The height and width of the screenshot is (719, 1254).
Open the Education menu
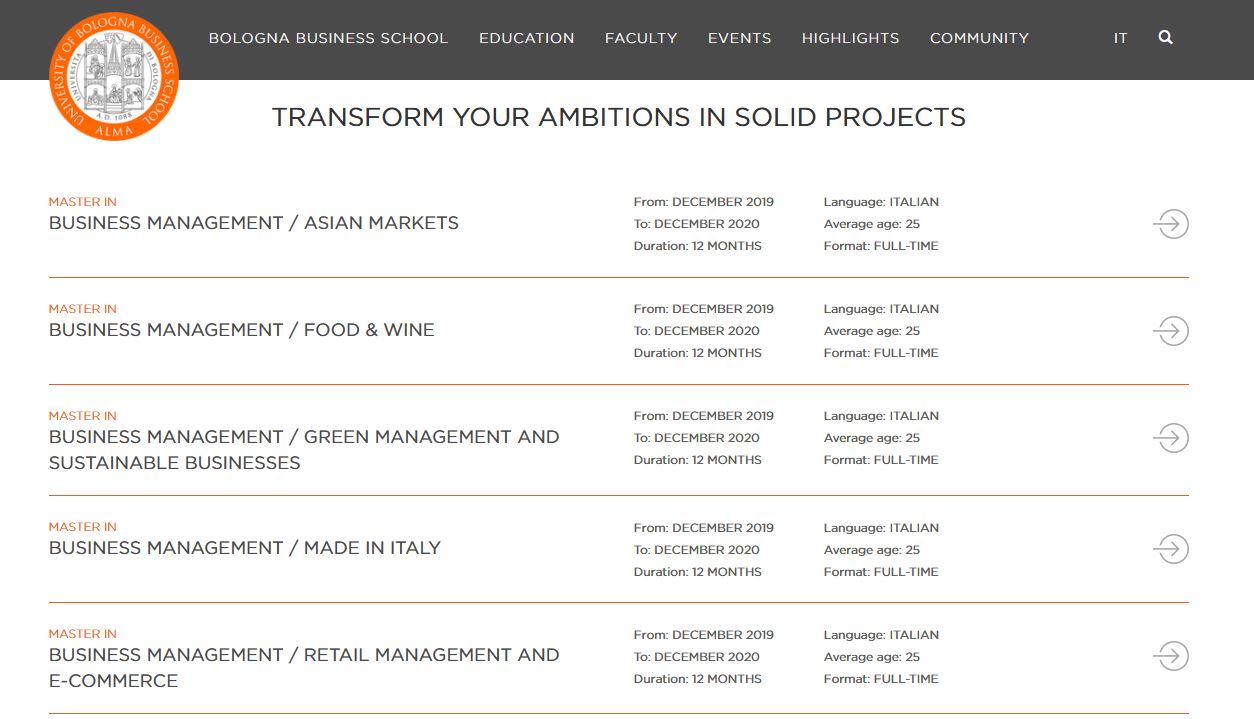point(527,38)
